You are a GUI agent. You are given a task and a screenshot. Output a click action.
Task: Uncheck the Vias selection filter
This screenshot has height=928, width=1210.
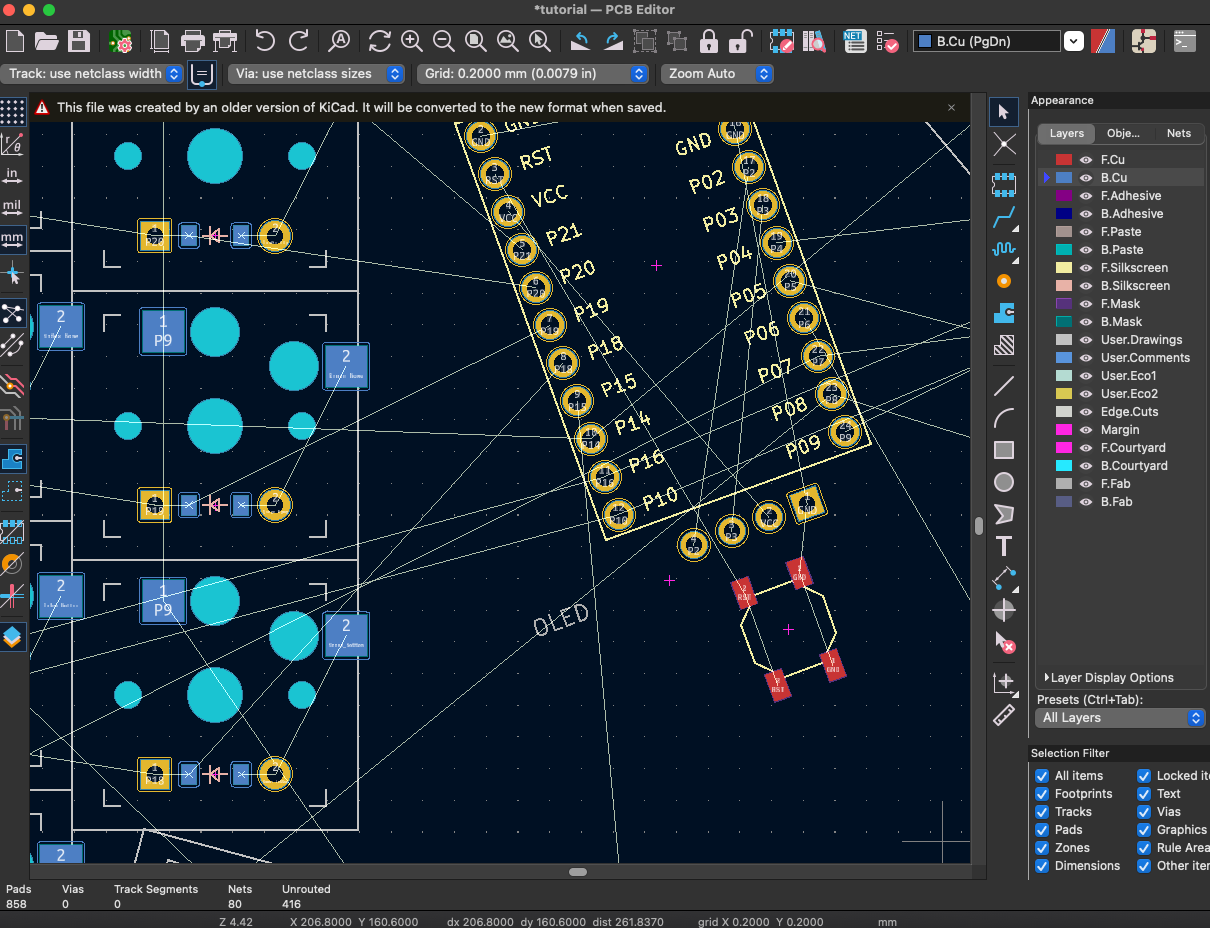1143,811
